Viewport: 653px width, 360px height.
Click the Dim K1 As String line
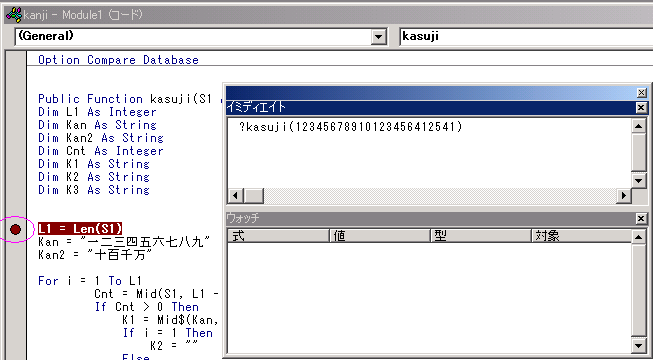click(x=94, y=164)
